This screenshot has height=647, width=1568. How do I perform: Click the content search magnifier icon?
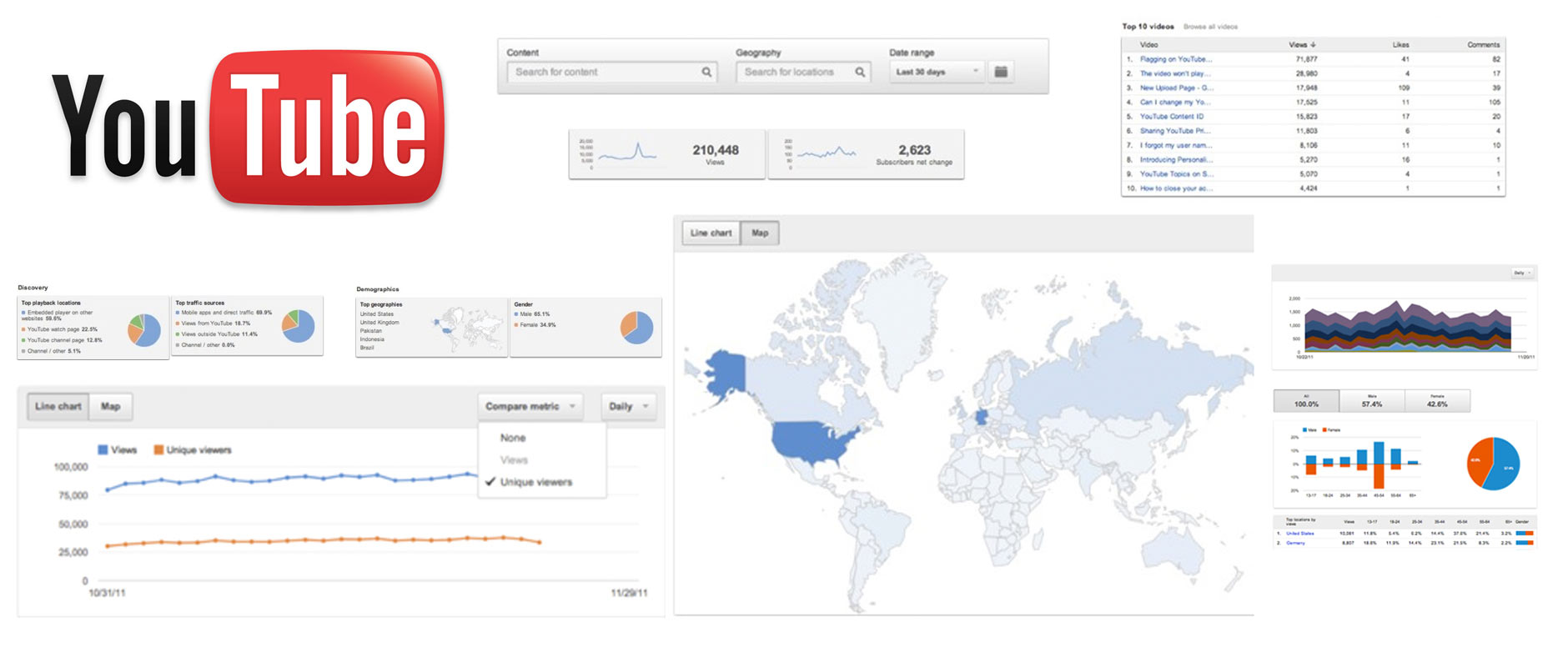(706, 73)
